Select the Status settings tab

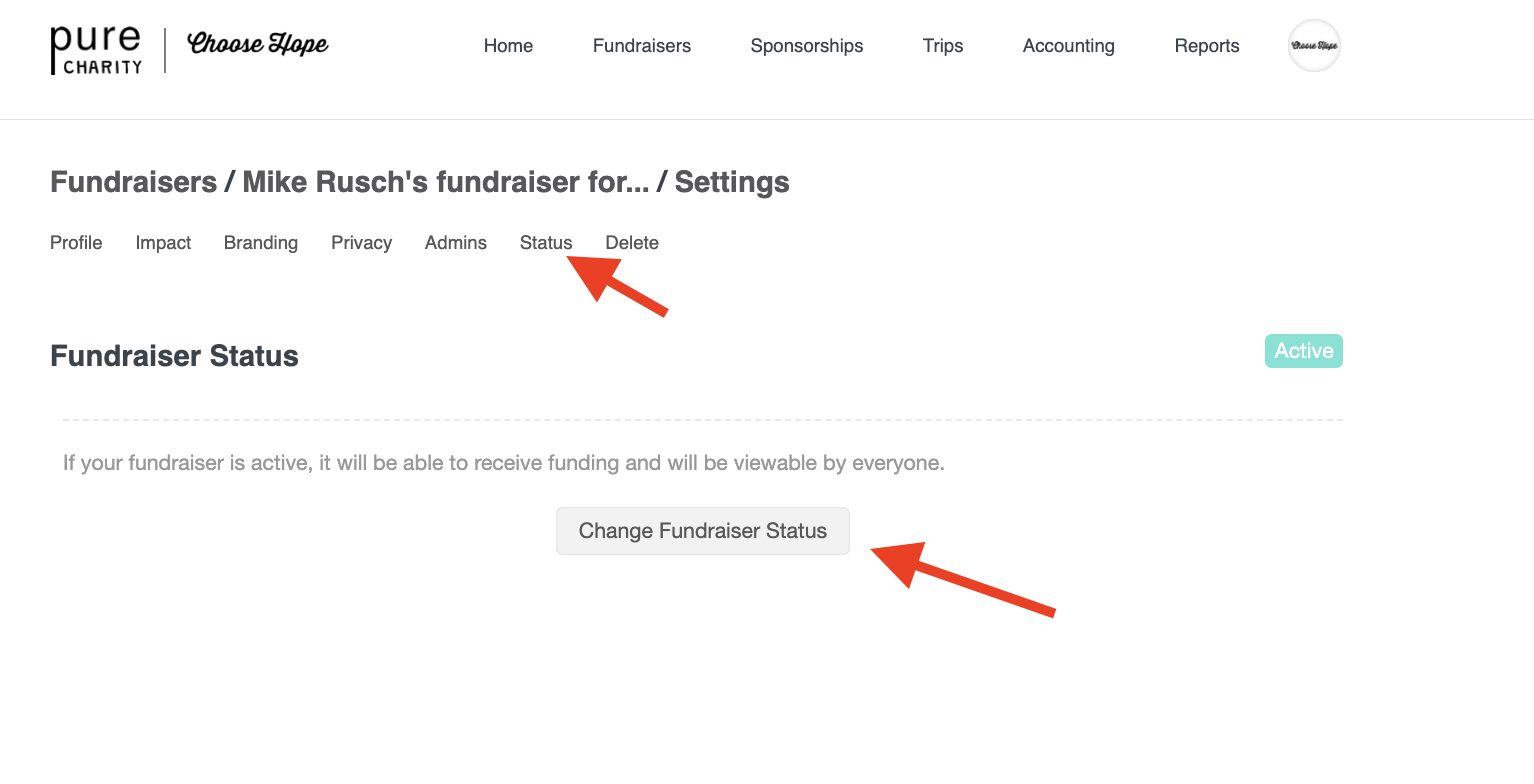[546, 243]
